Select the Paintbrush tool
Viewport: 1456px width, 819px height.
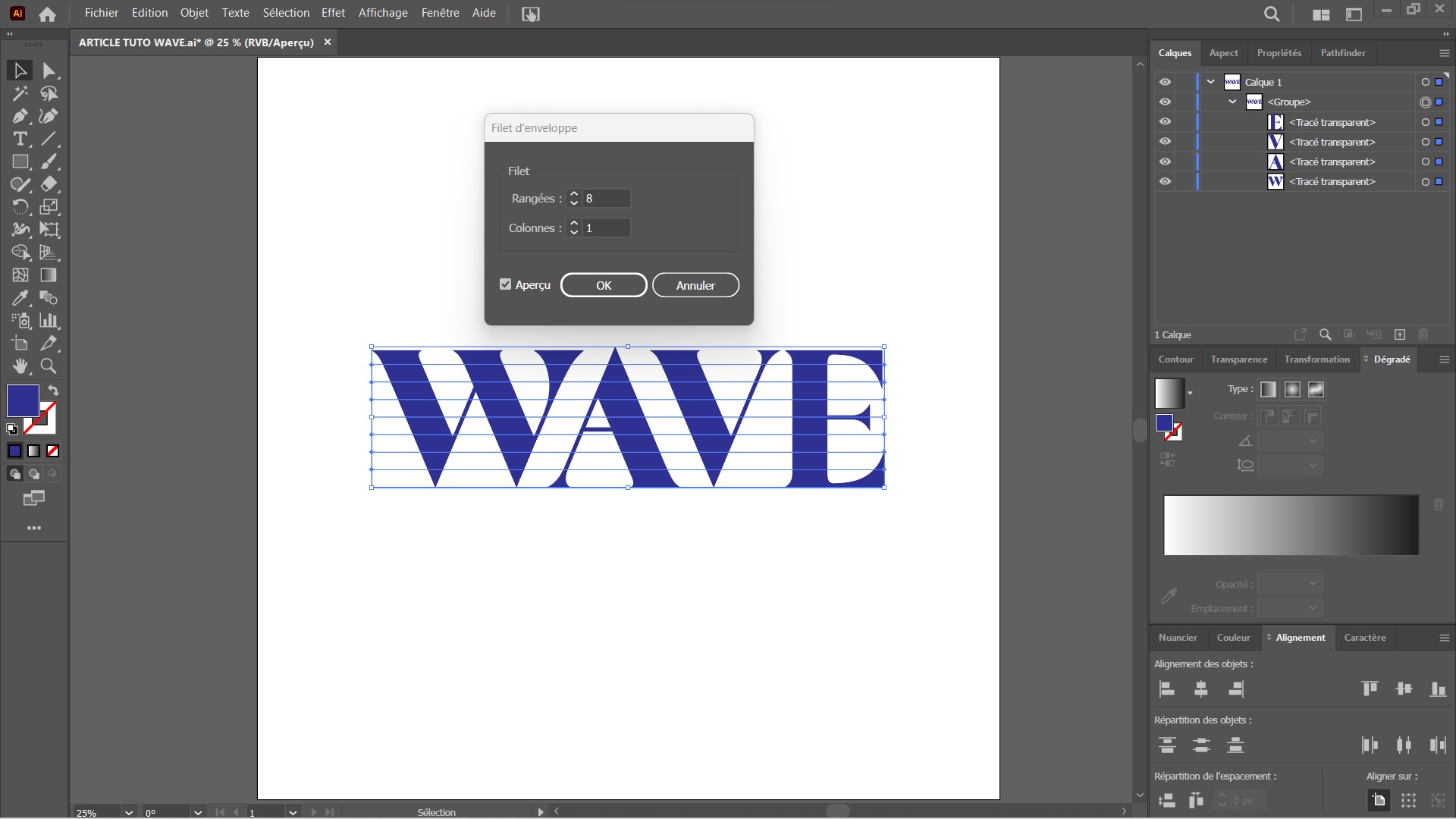pos(49,162)
